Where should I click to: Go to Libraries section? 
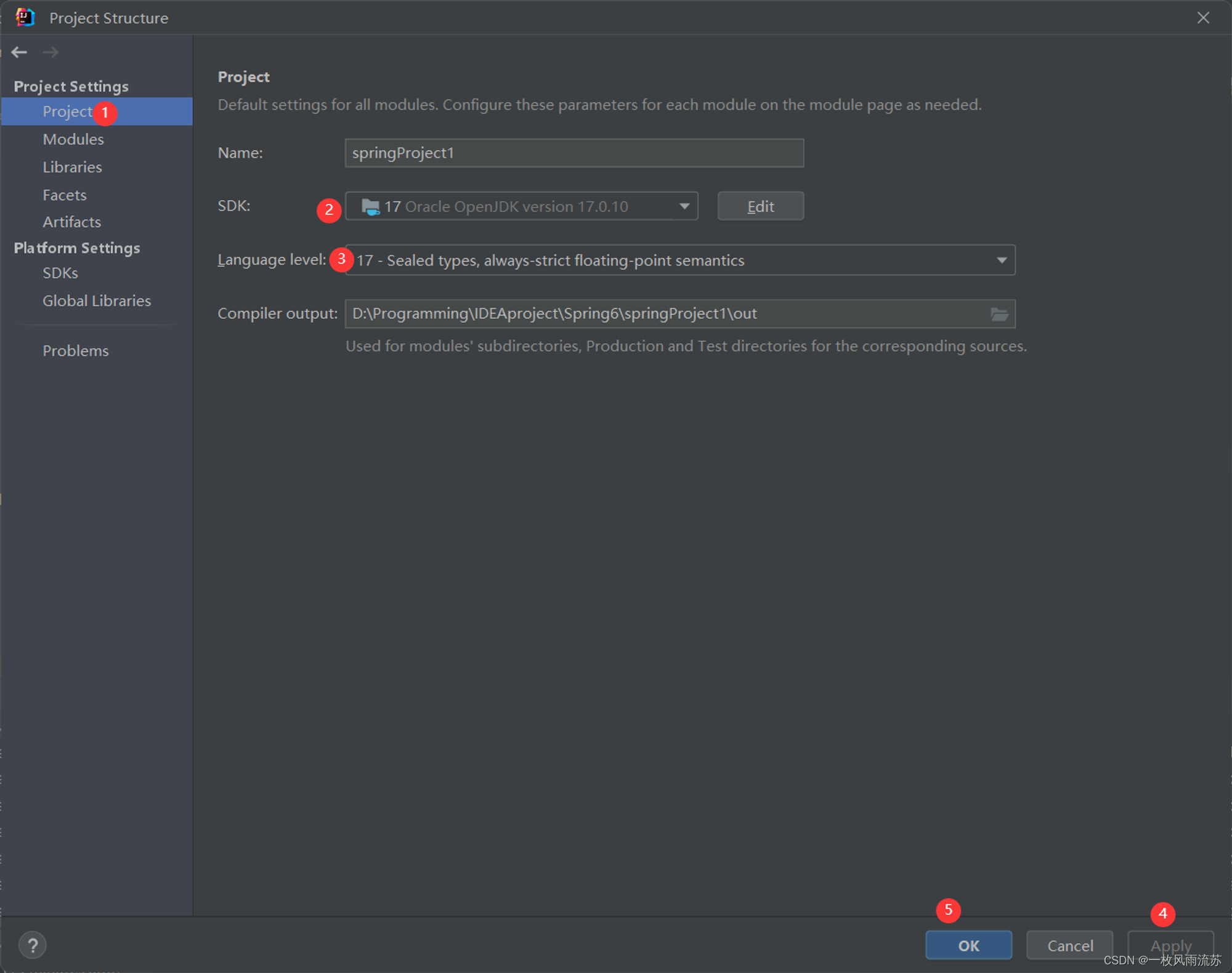click(72, 167)
